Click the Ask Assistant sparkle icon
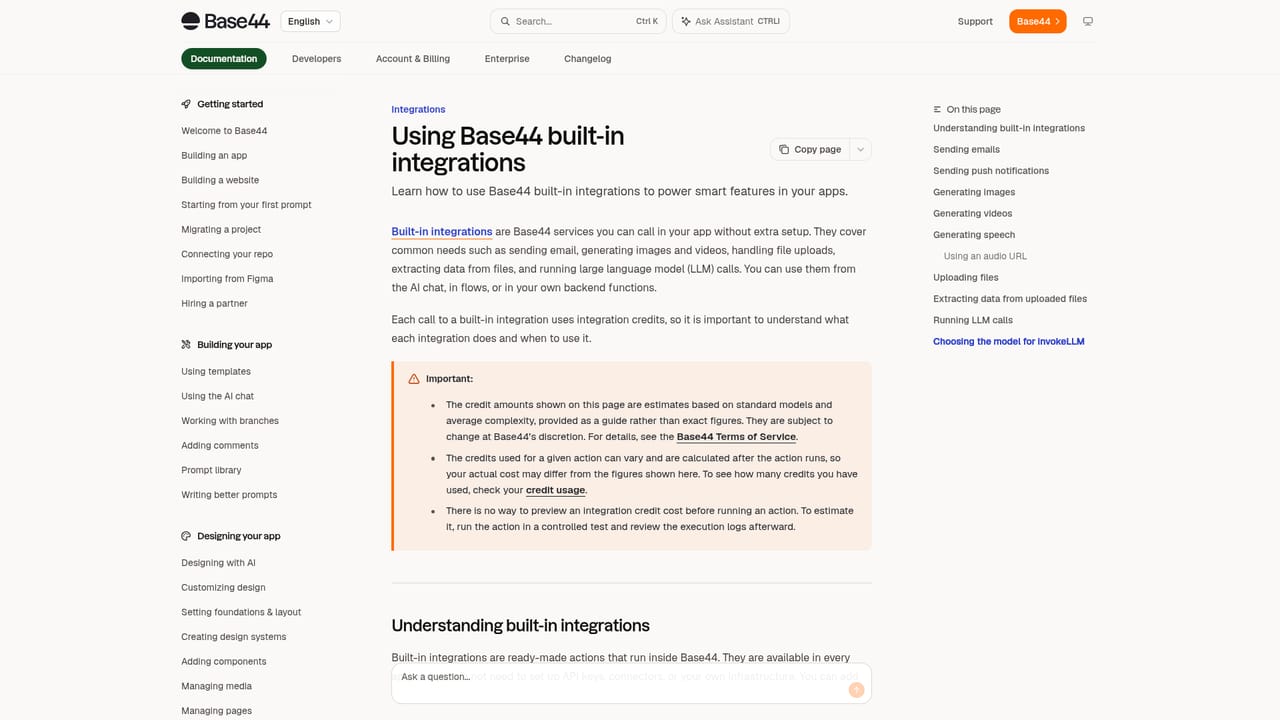The image size is (1280, 720). [686, 21]
